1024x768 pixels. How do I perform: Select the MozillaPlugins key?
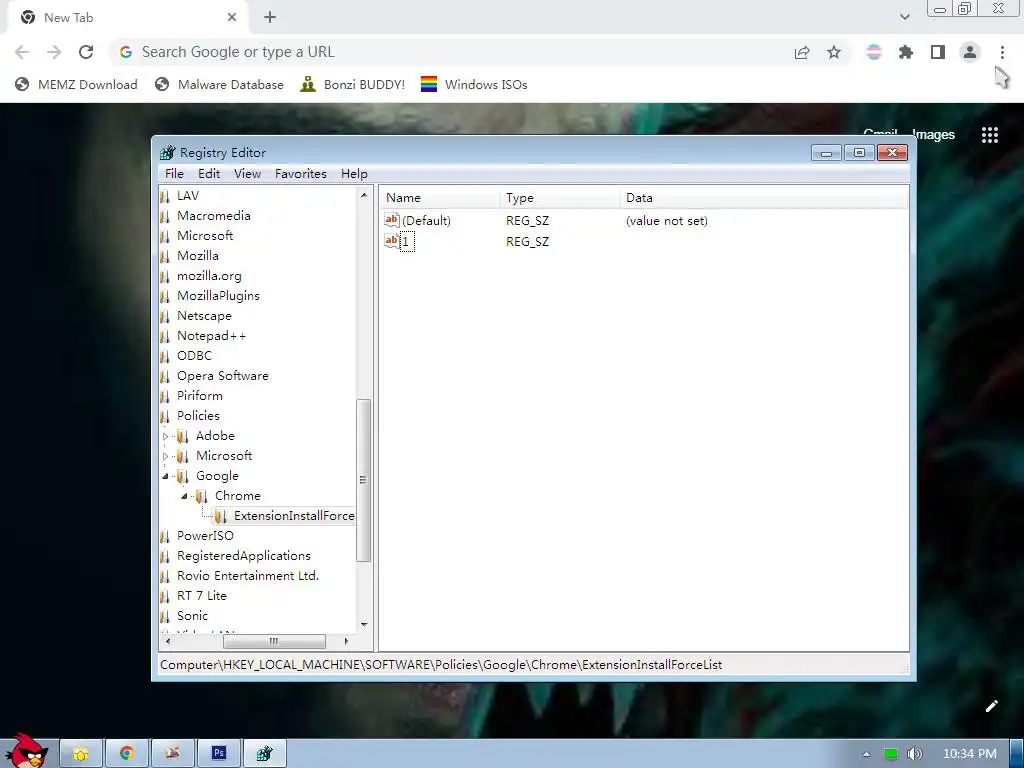[218, 296]
